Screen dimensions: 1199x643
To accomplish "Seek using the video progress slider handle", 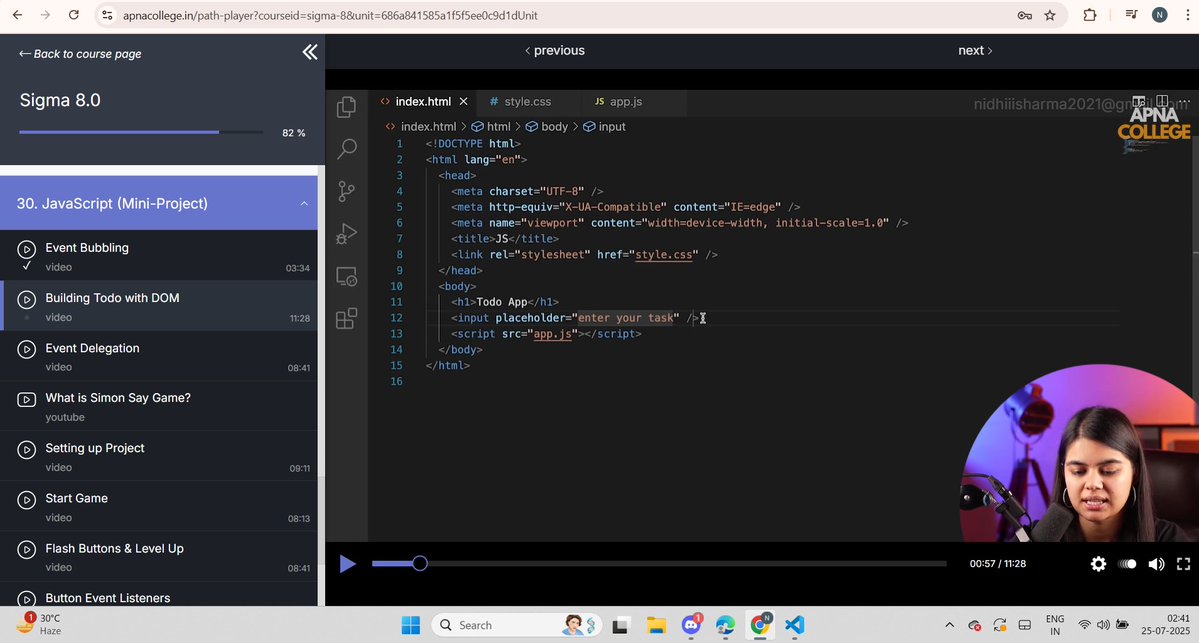I will 419,563.
